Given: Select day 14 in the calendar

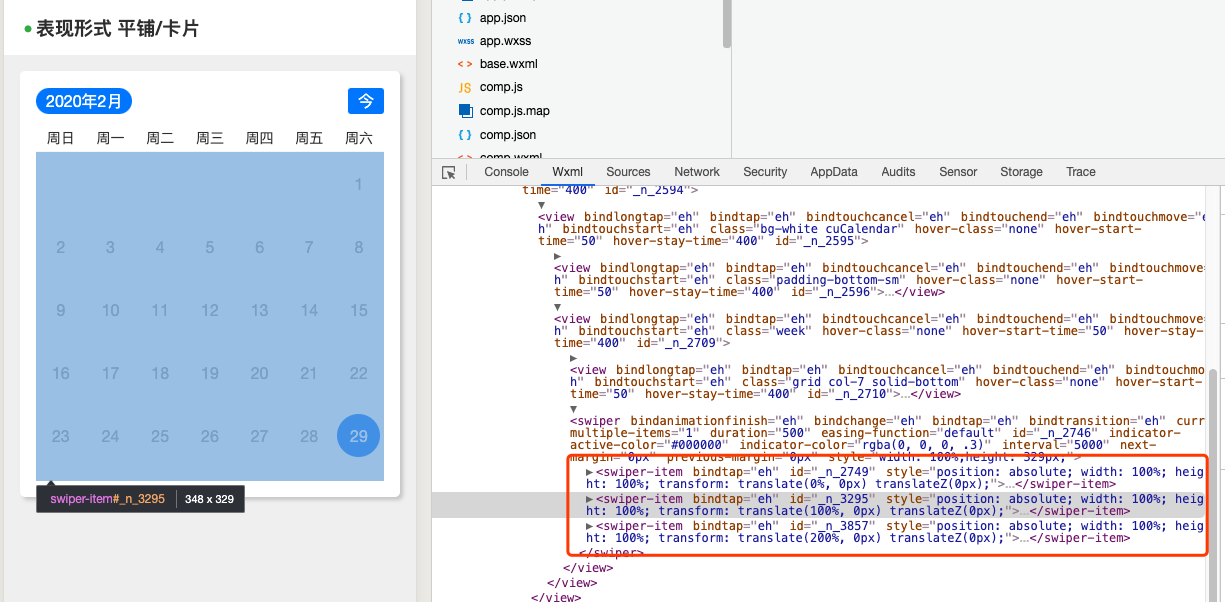Looking at the screenshot, I should 309,310.
